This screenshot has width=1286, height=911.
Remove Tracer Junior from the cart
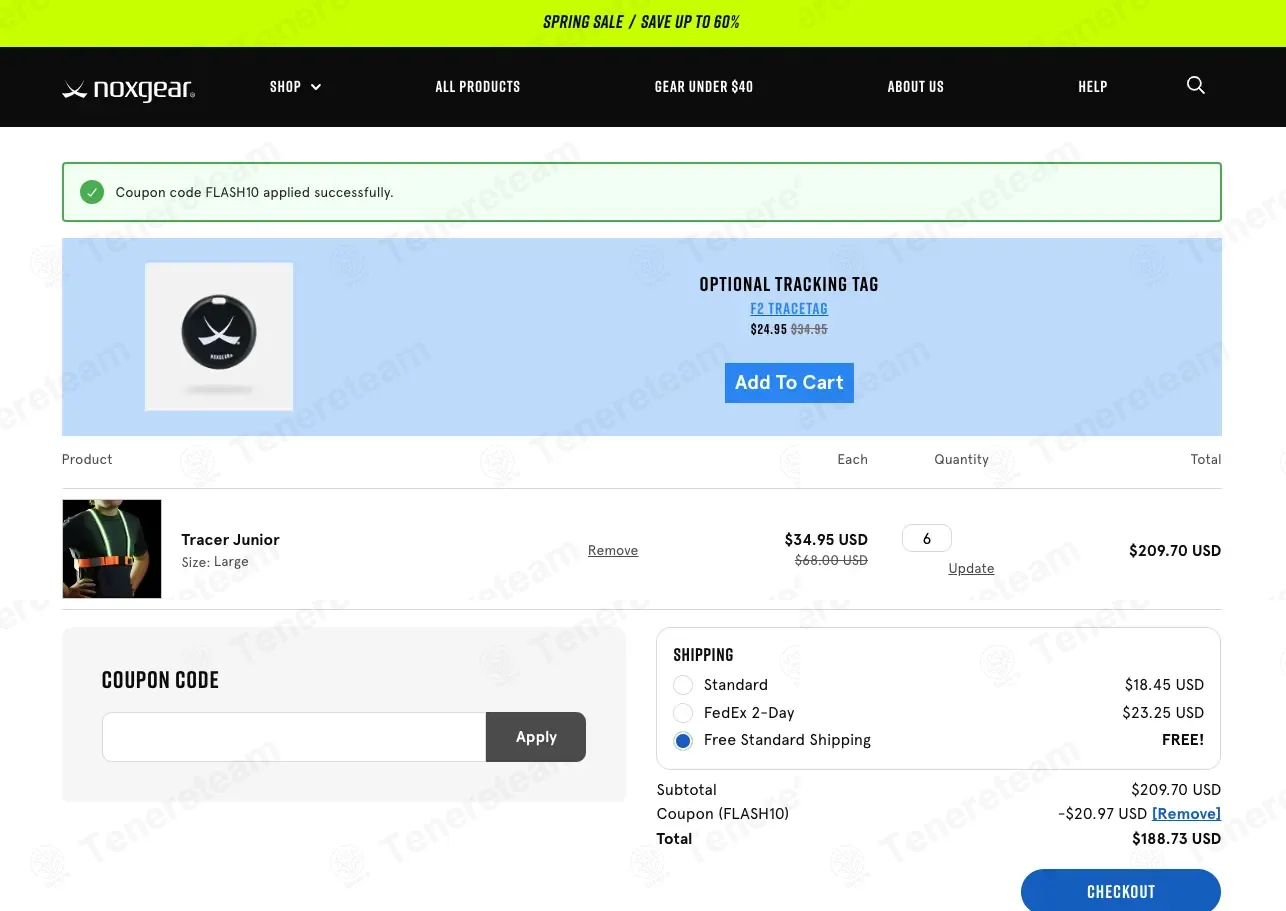pyautogui.click(x=613, y=550)
